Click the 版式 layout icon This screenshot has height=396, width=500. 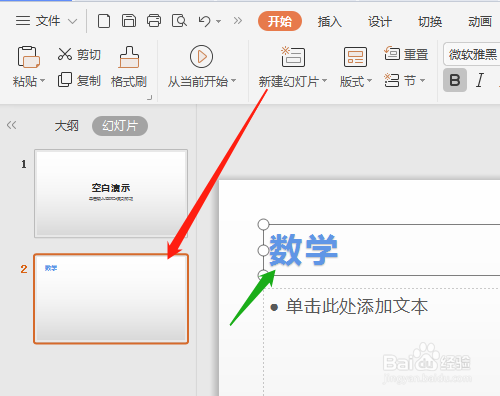355,57
